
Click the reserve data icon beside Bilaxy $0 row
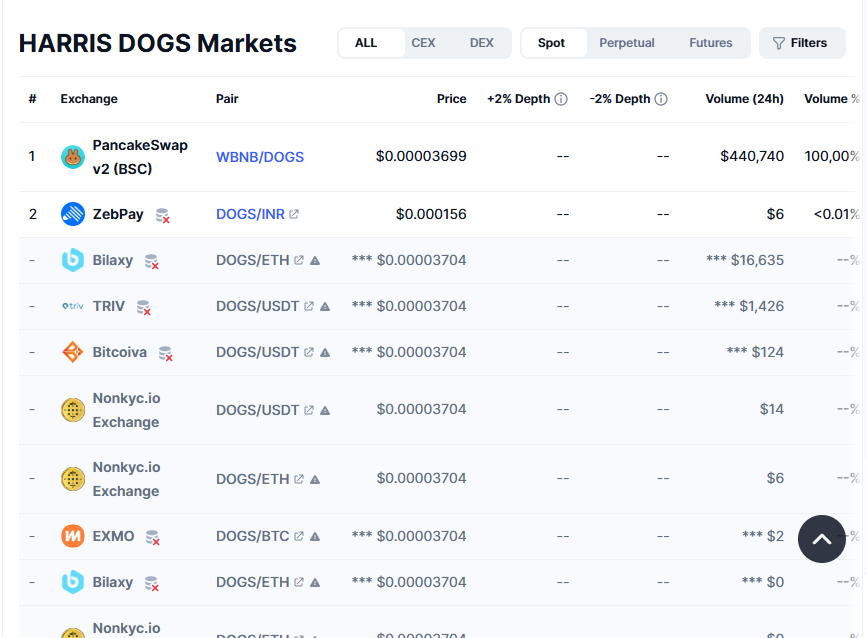[x=152, y=583]
